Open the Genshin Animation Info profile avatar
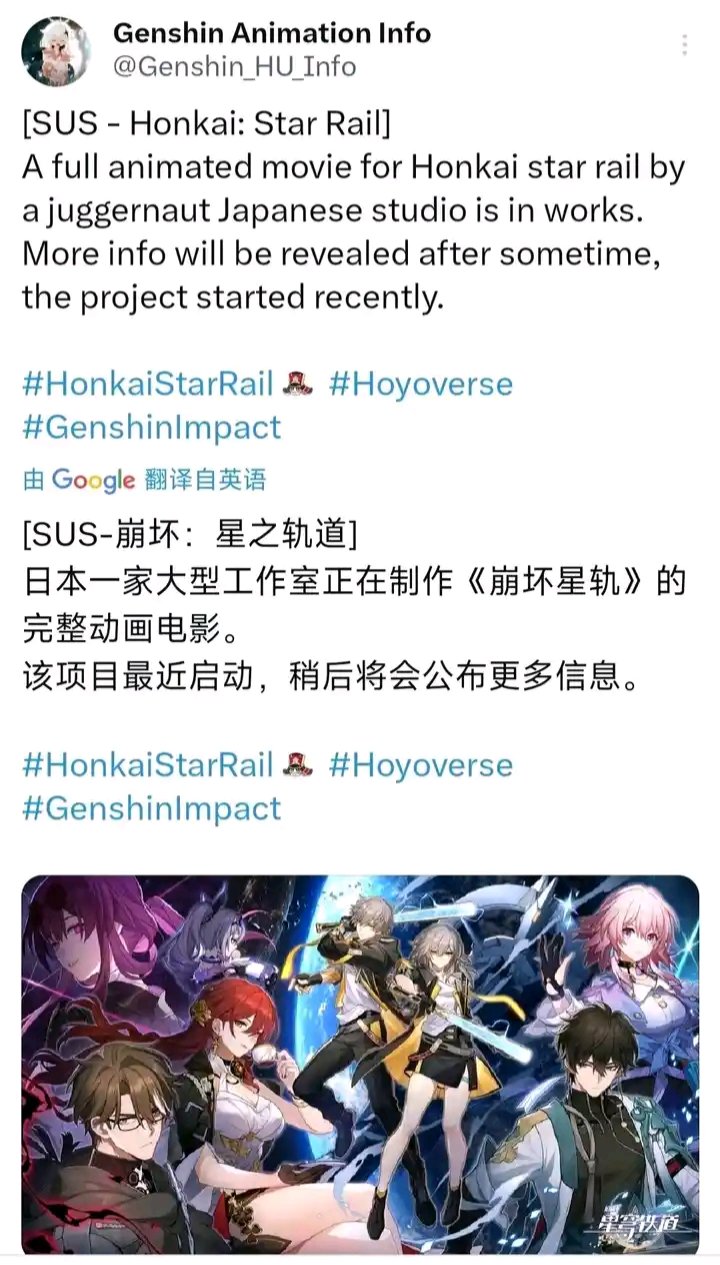The width and height of the screenshot is (720, 1265). click(x=56, y=51)
